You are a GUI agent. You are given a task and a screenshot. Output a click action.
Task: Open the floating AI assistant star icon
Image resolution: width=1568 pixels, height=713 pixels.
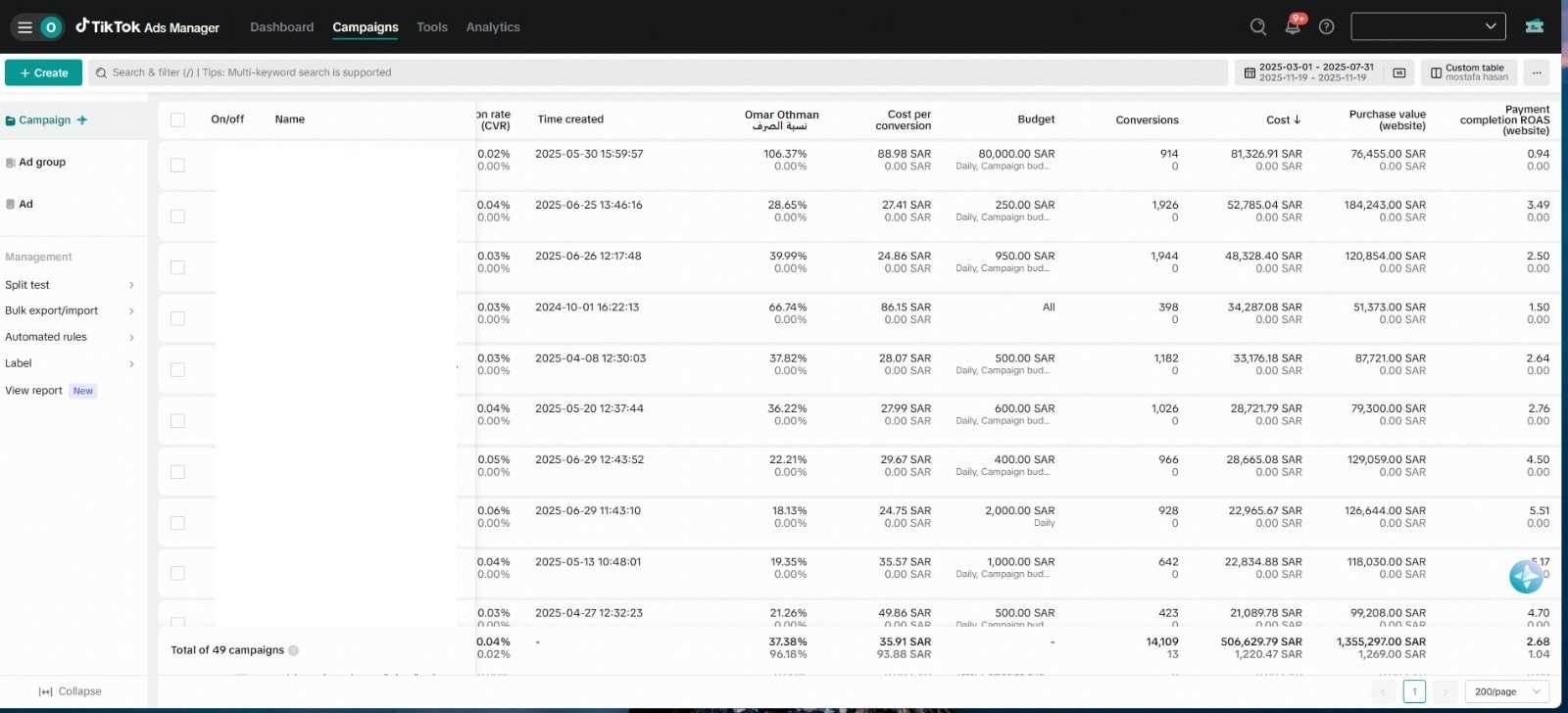click(1526, 577)
